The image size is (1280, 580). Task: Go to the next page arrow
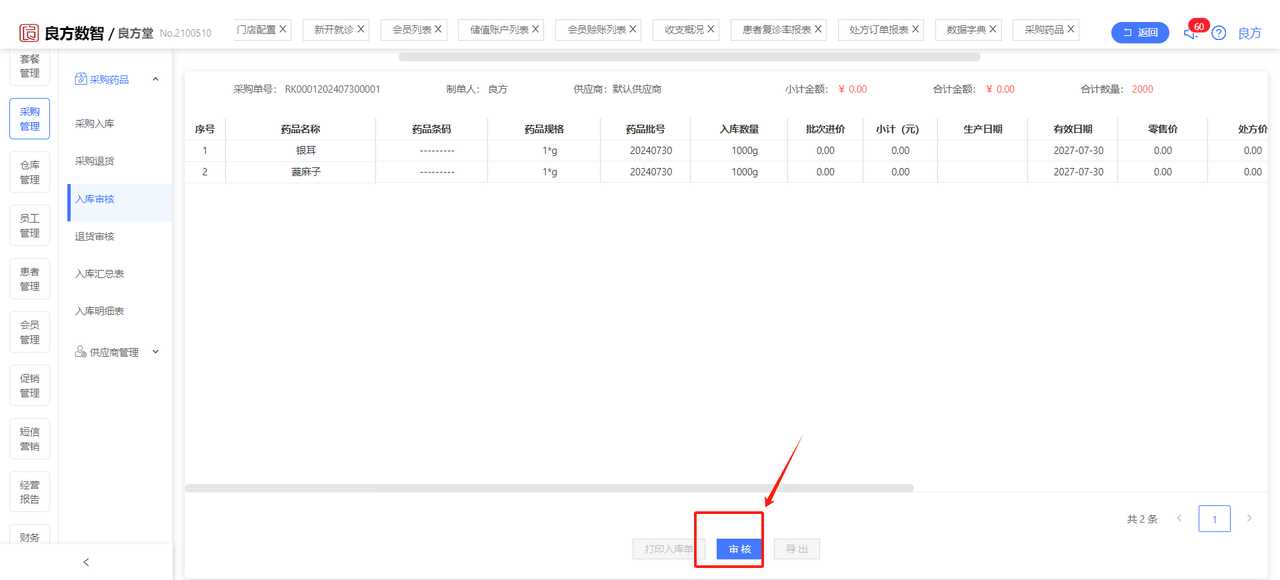coord(1249,518)
